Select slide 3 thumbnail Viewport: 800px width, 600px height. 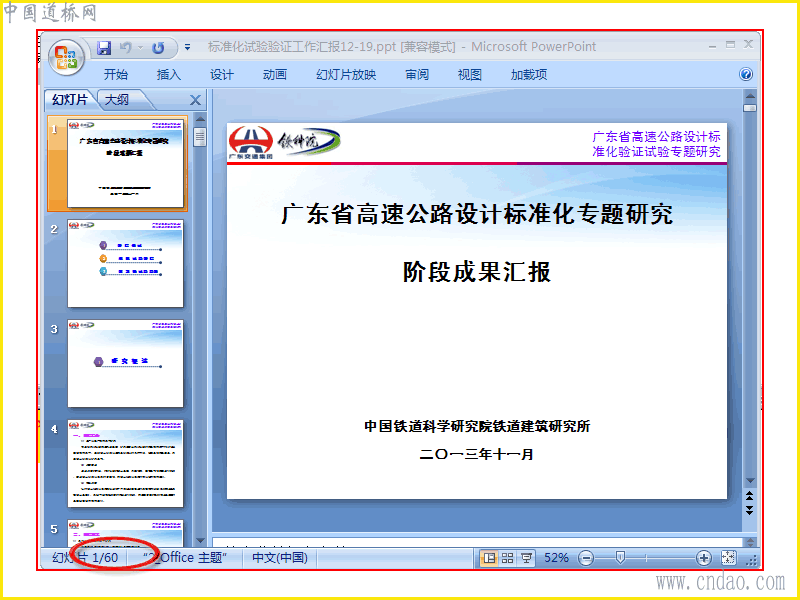pos(126,364)
